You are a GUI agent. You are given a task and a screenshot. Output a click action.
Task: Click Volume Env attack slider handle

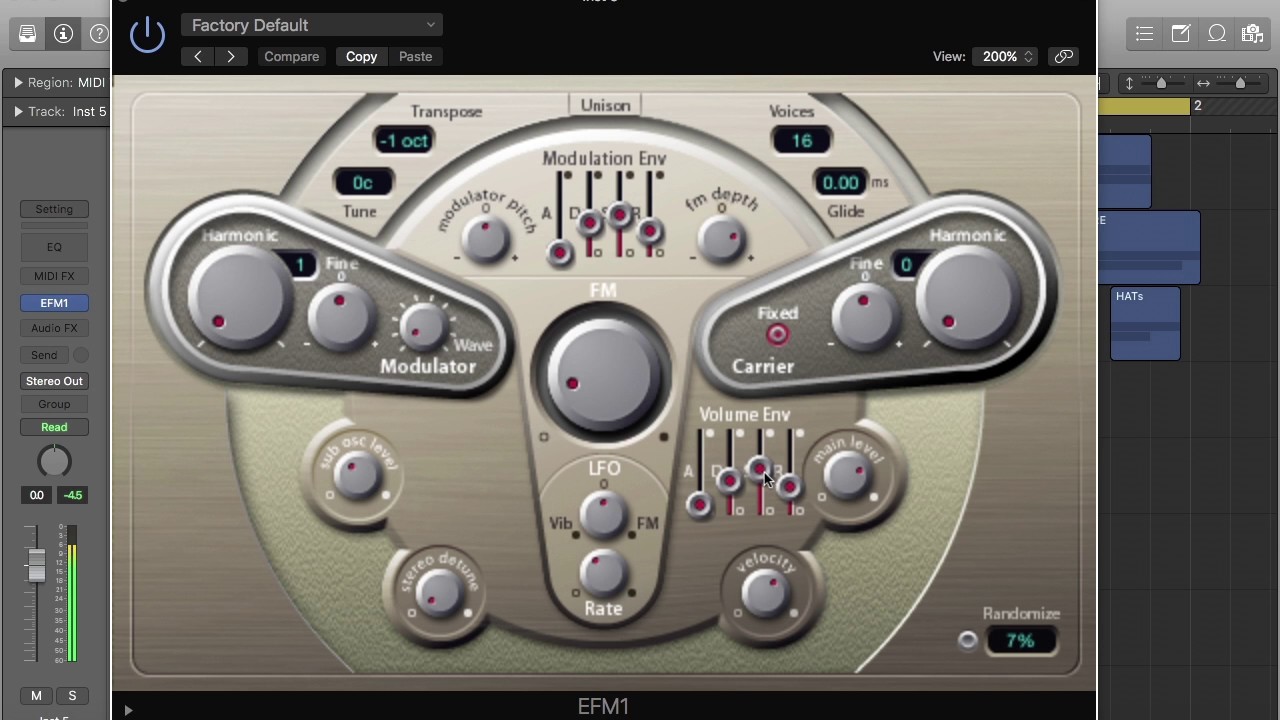coord(700,505)
